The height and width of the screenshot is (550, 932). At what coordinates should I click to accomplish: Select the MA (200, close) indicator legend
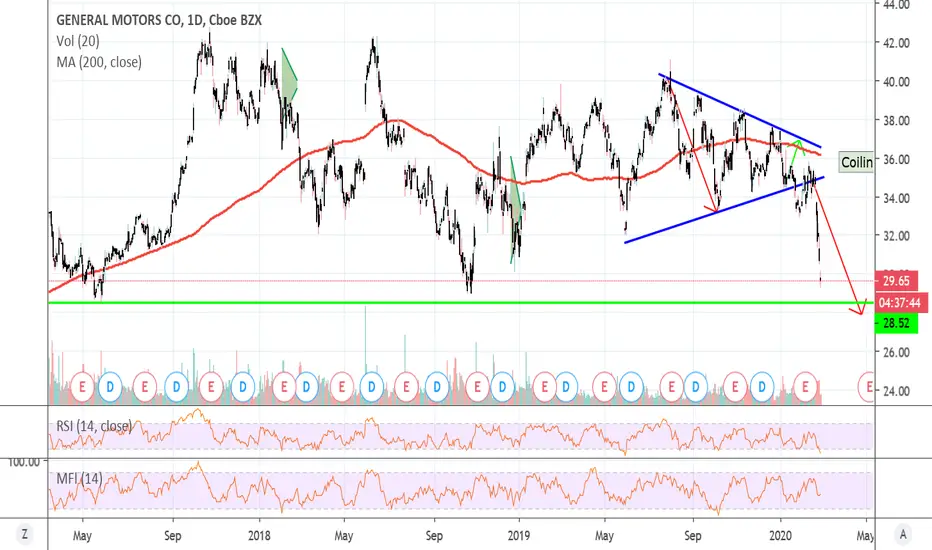tap(99, 62)
